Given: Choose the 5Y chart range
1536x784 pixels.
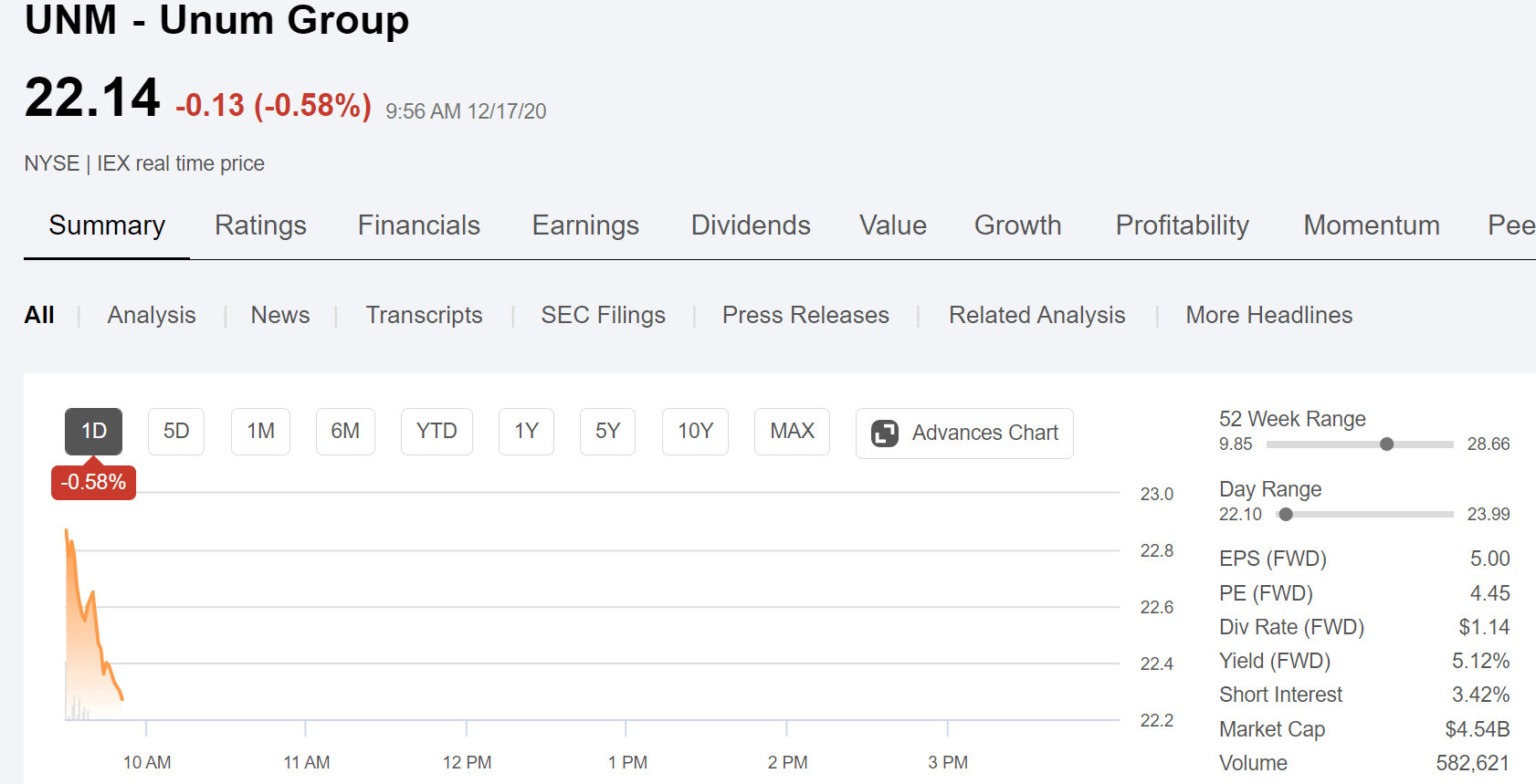Looking at the screenshot, I should pyautogui.click(x=607, y=431).
